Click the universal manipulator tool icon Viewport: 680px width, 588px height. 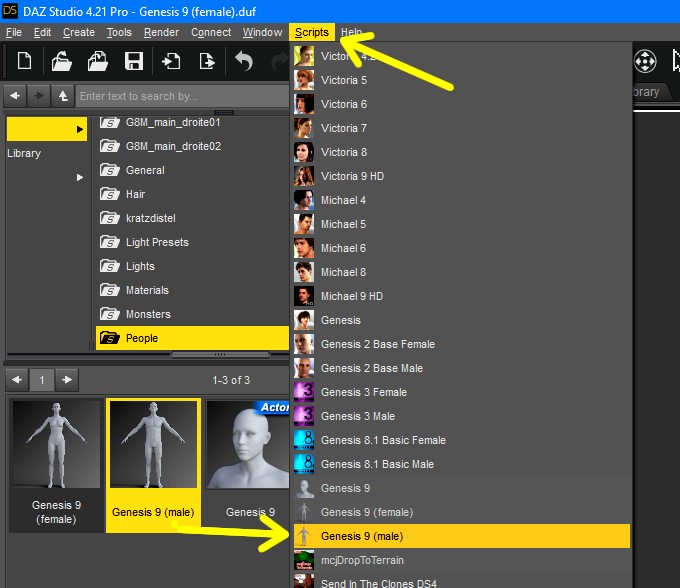pyautogui.click(x=645, y=61)
